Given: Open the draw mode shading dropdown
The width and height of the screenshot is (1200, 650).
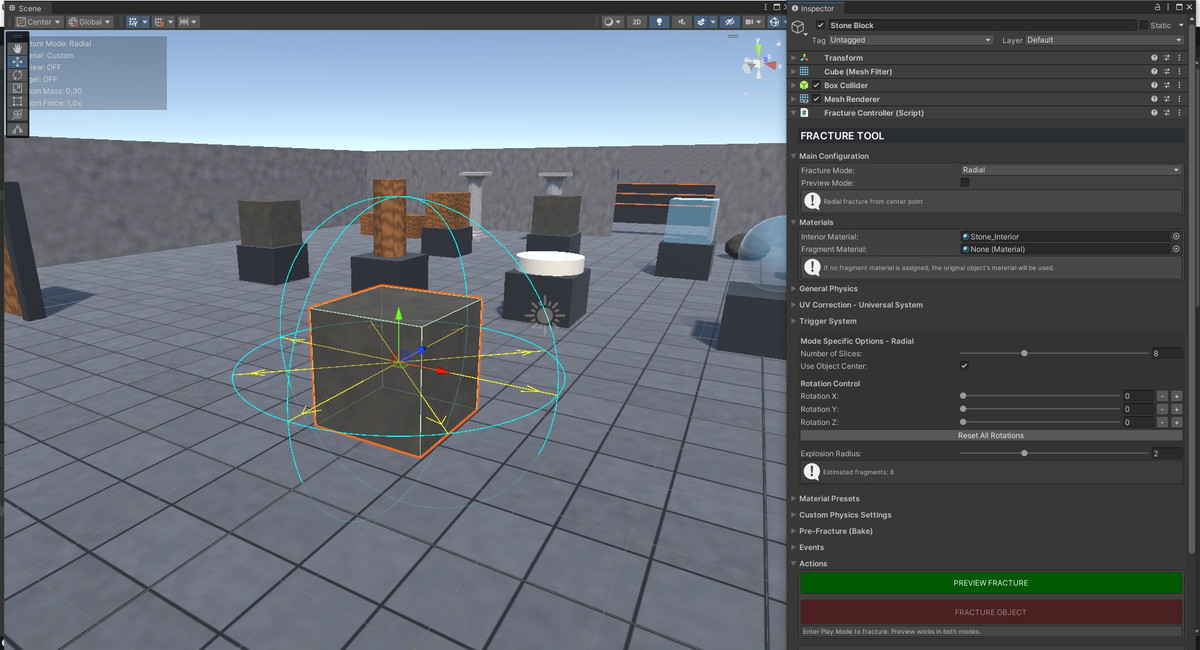Looking at the screenshot, I should point(611,21).
